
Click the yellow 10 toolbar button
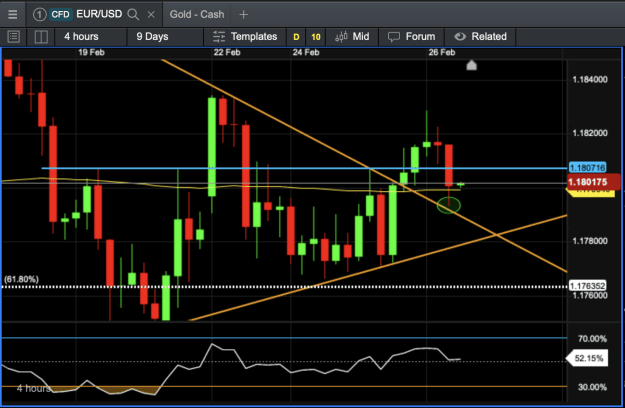(316, 37)
